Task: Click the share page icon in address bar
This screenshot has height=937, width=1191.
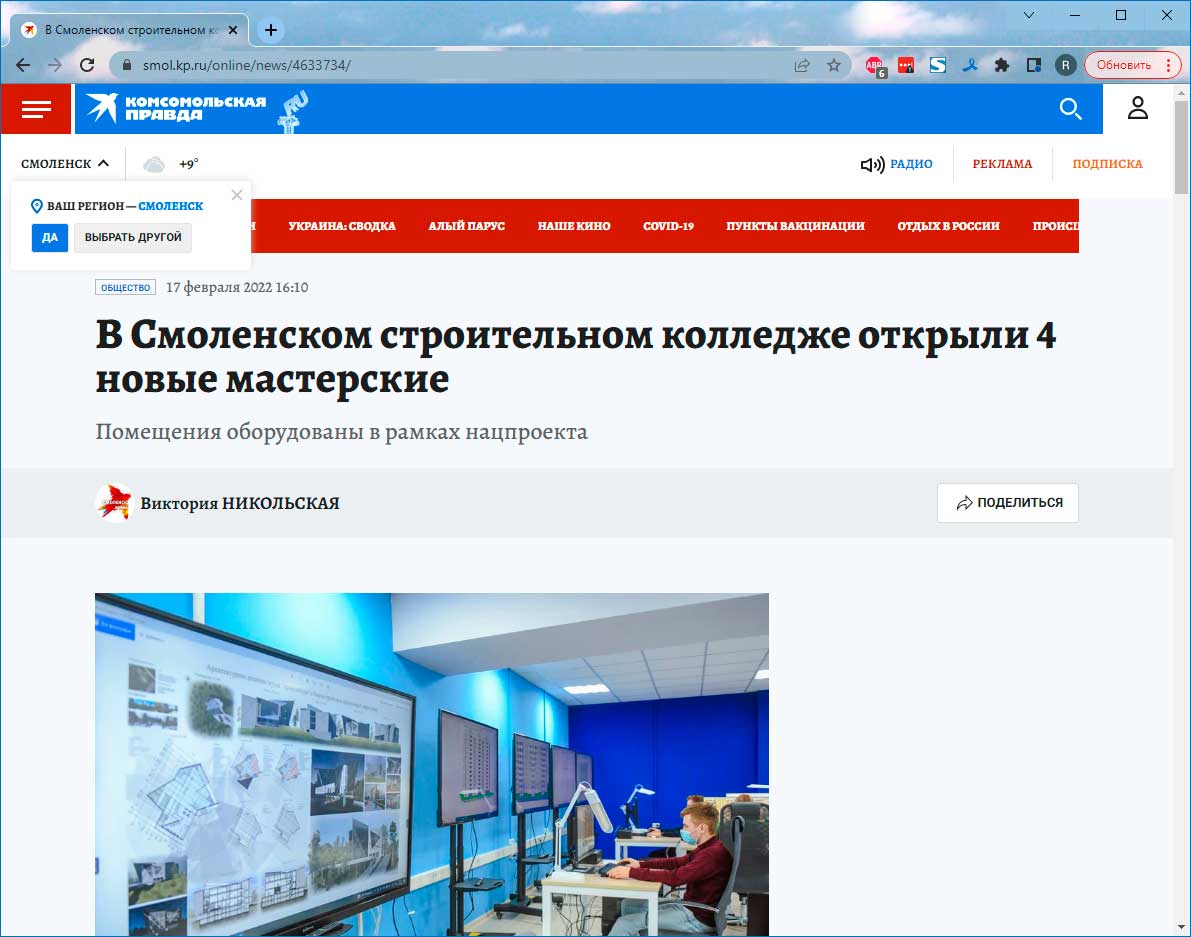Action: (x=802, y=65)
